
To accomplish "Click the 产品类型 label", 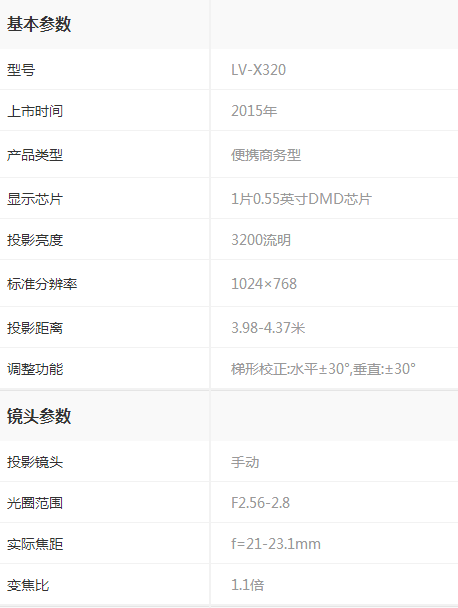I will click(x=35, y=155).
